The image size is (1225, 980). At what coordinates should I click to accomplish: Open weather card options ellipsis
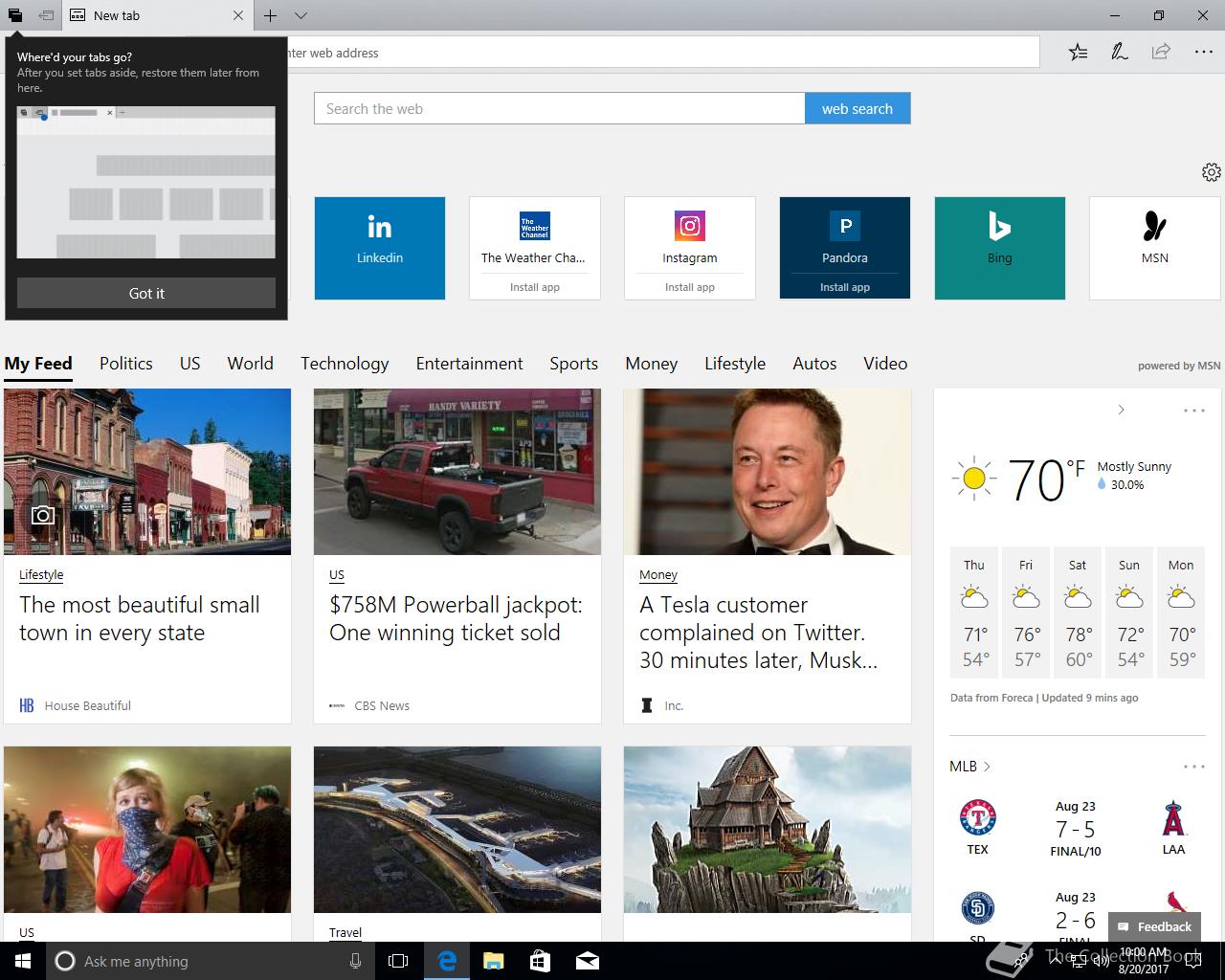(1194, 411)
